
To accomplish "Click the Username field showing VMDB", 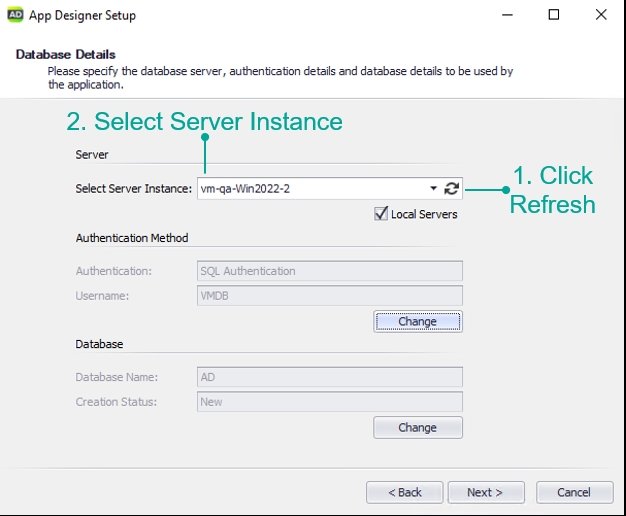I will pyautogui.click(x=330, y=296).
